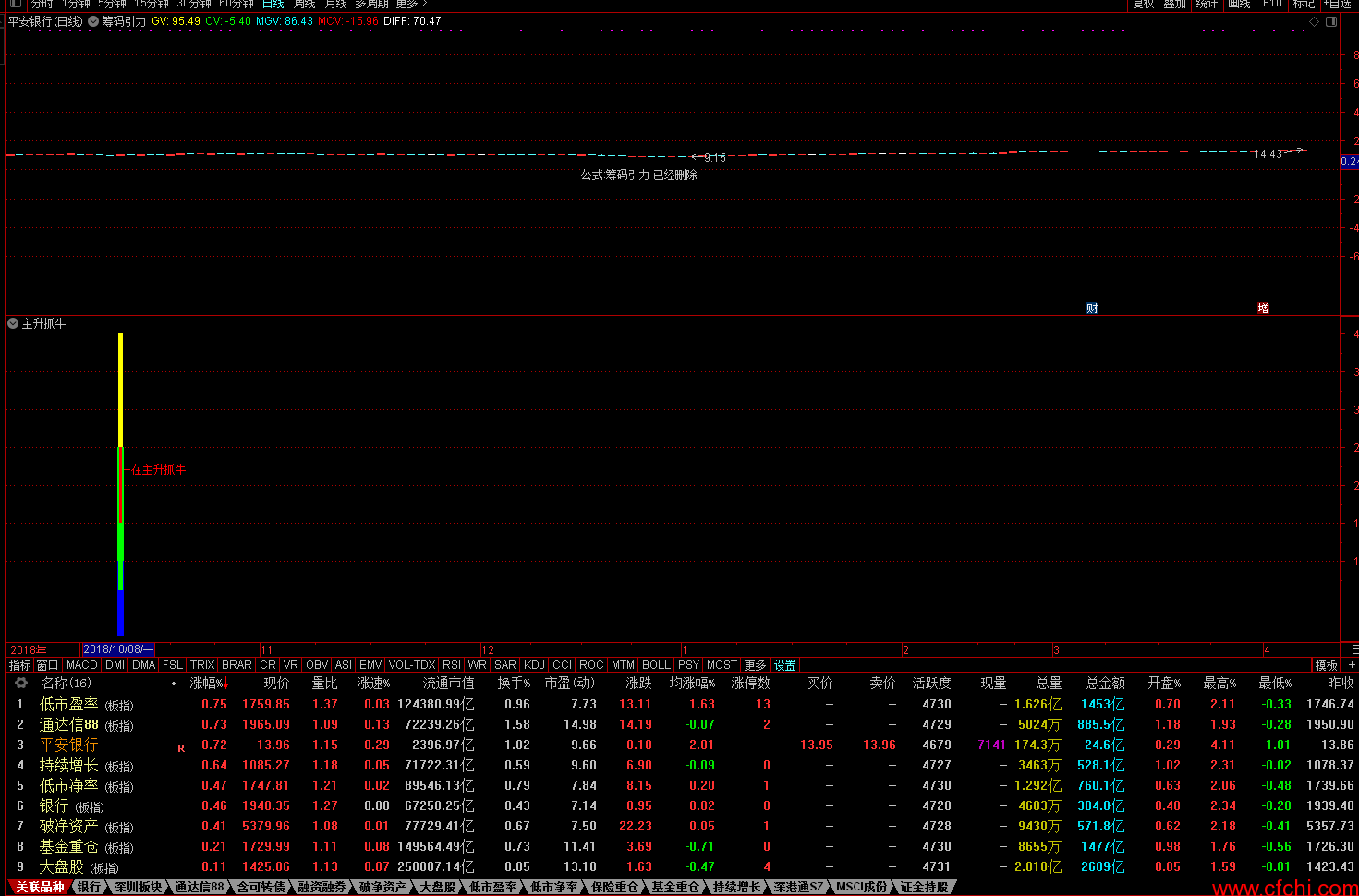Open the list settings gear icon
This screenshot has width=1359, height=896.
pos(21,684)
